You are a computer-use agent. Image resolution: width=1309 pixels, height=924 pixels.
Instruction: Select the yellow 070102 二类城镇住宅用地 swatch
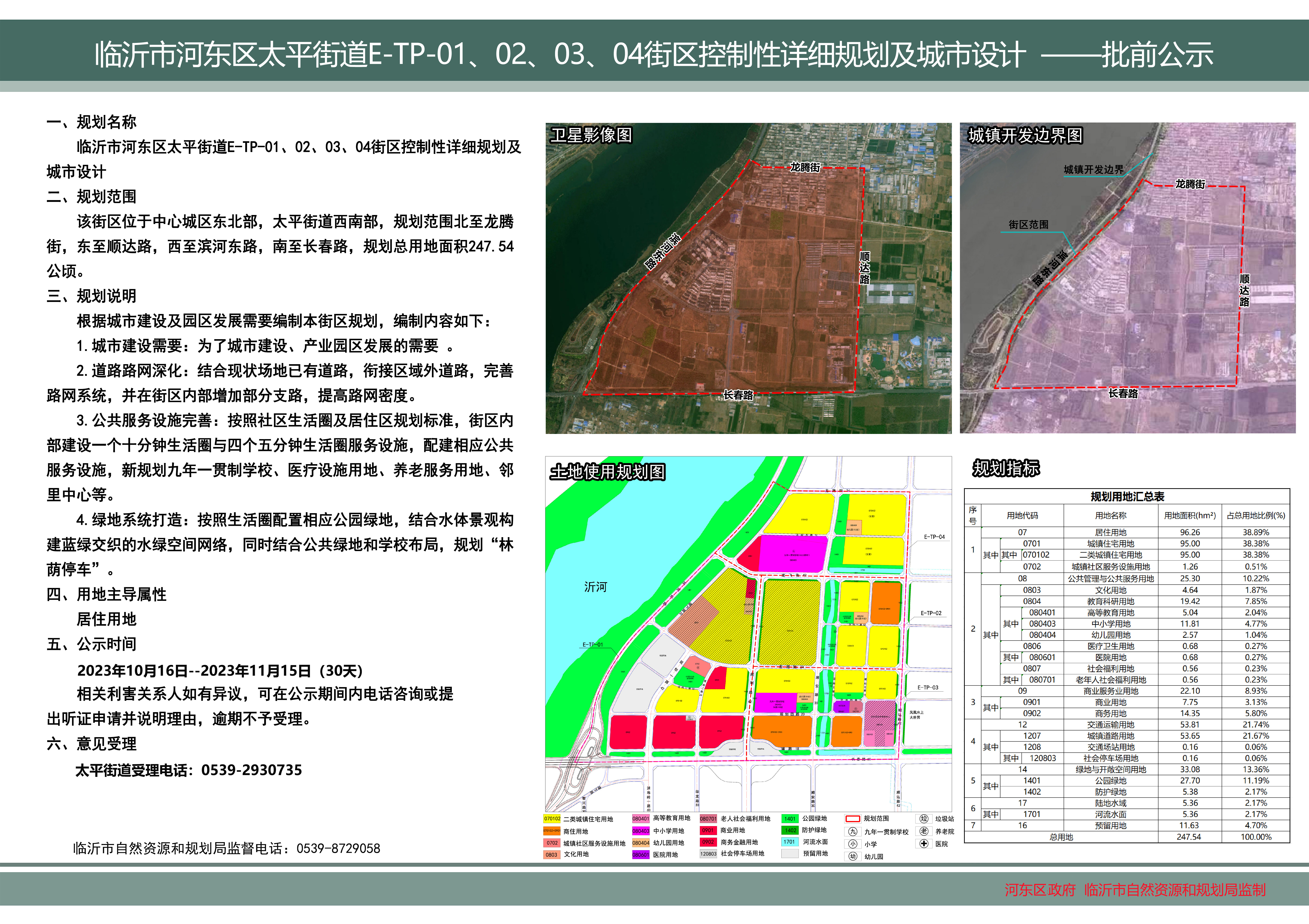pyautogui.click(x=552, y=819)
